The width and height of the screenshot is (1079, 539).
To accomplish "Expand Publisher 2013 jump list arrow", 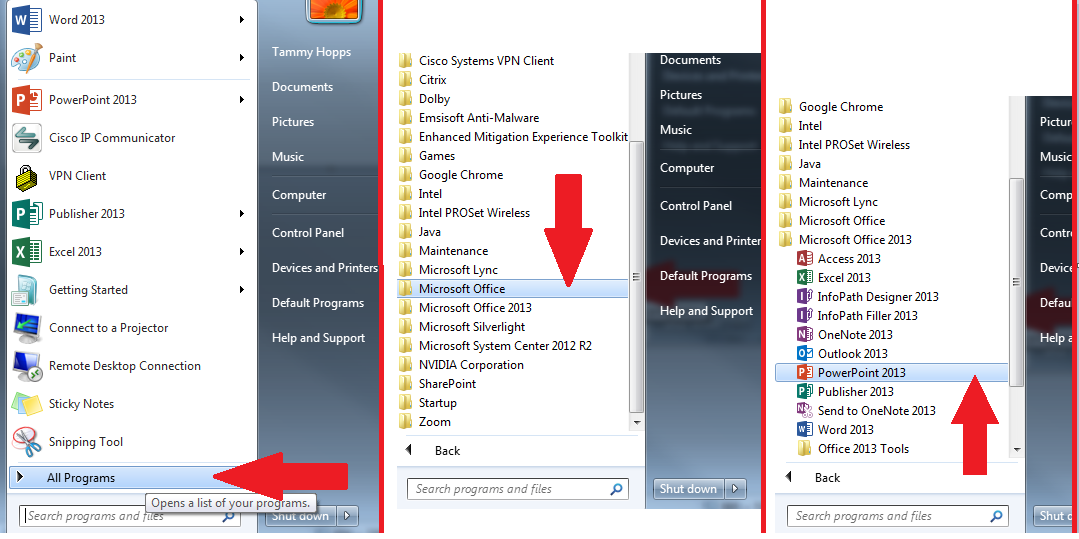I will 242,214.
